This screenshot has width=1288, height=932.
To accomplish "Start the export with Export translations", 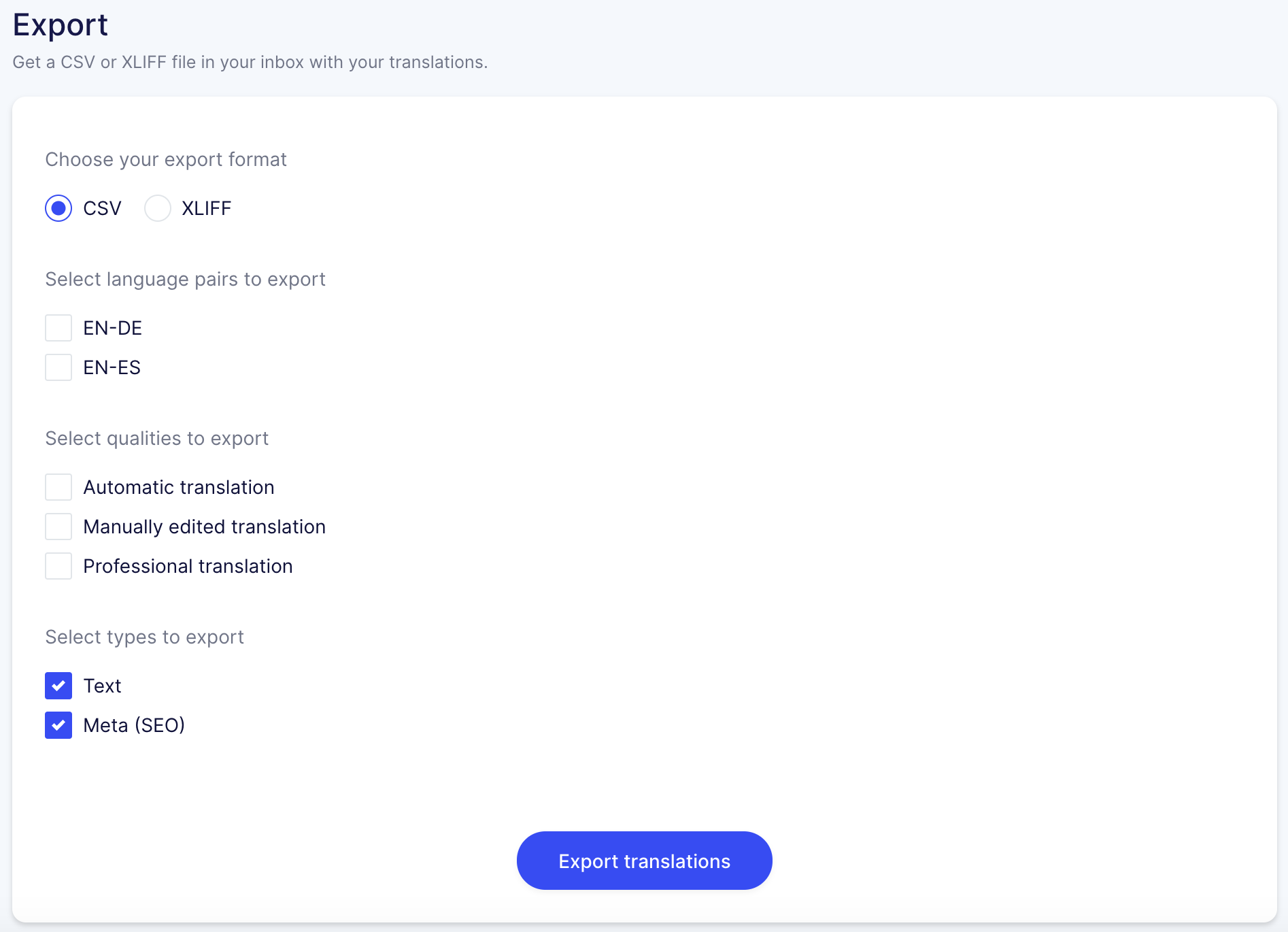I will click(644, 860).
